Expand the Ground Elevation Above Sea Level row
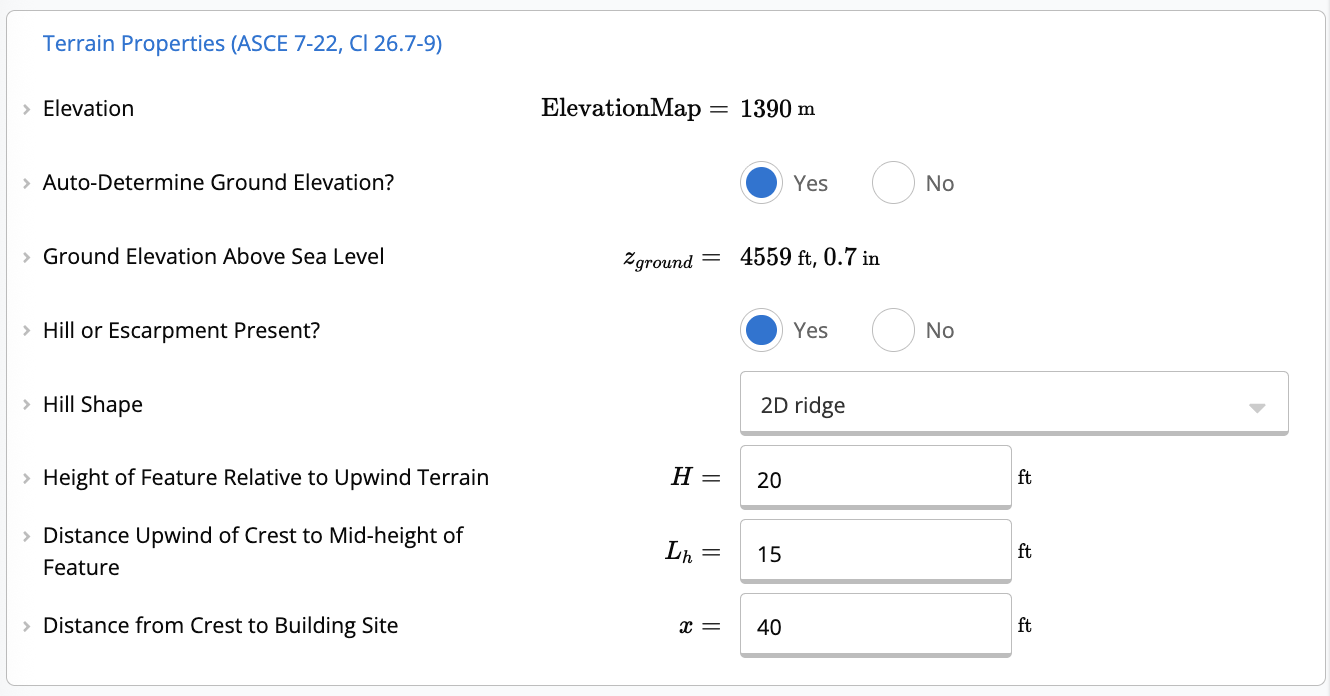This screenshot has width=1330, height=696. 26,257
